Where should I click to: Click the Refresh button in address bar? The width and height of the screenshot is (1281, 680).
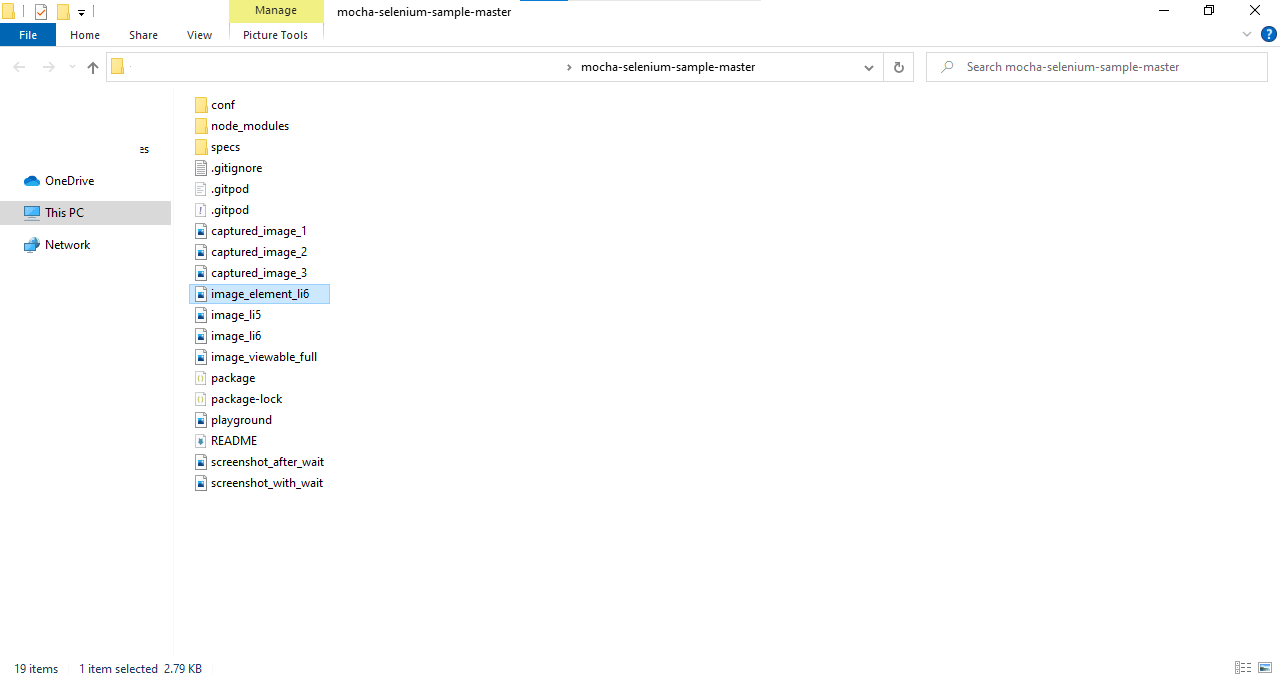click(x=898, y=67)
